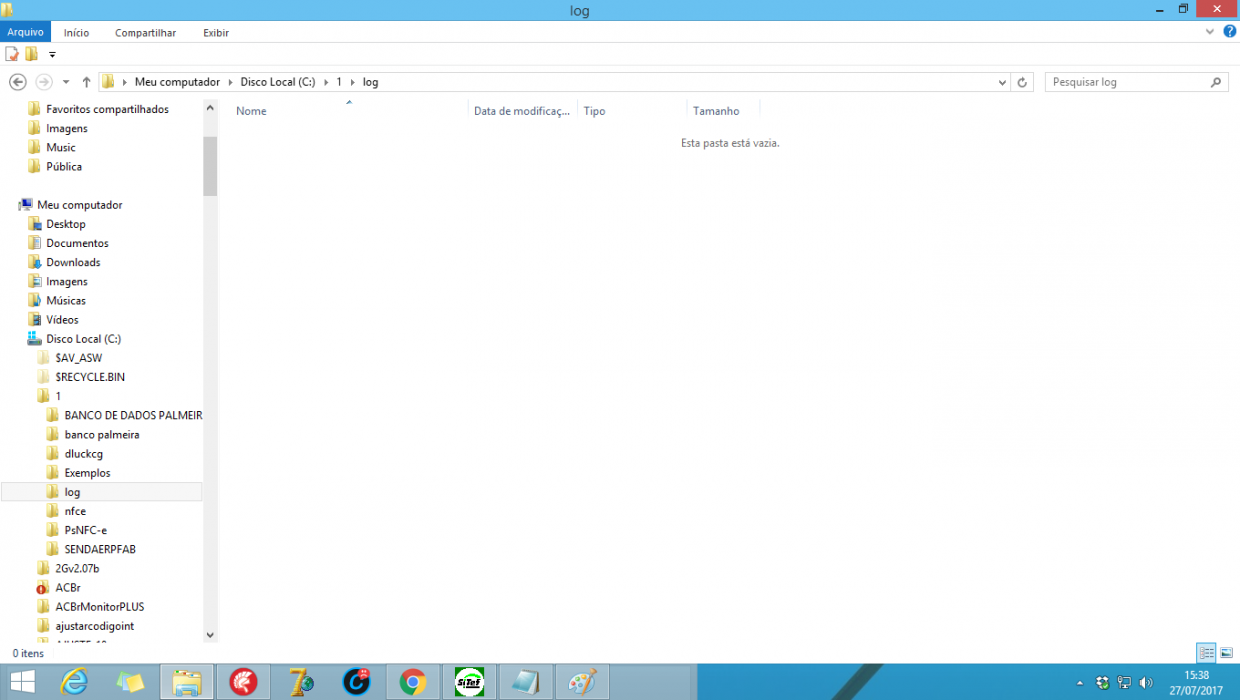Select the Pública folder in the navigation pane
This screenshot has height=700, width=1240.
pyautogui.click(x=64, y=167)
